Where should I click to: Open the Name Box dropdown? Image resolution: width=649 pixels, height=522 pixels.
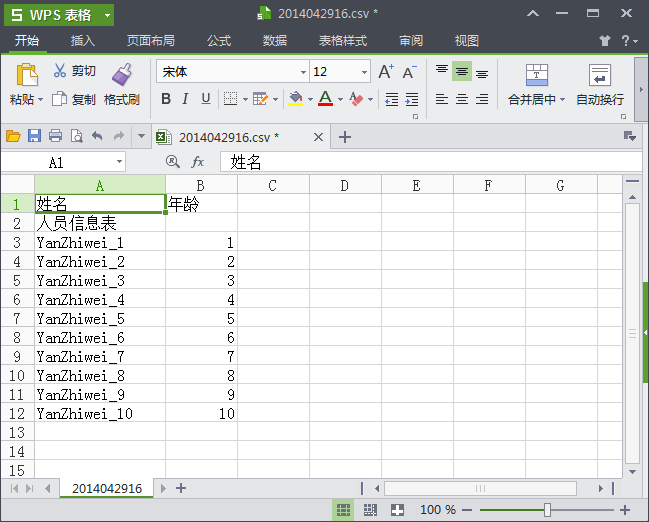(x=119, y=162)
